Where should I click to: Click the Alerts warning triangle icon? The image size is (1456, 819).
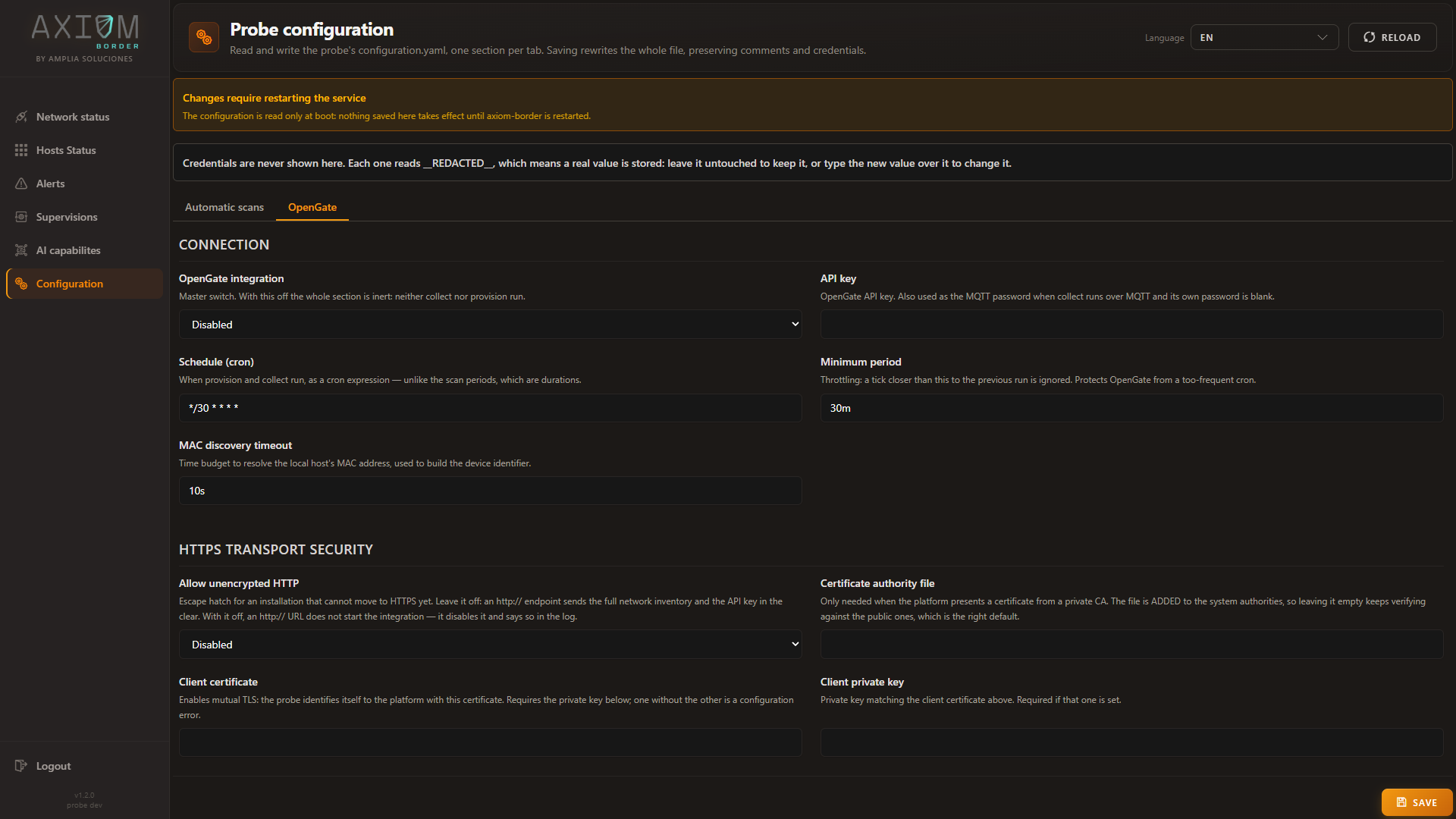21,184
